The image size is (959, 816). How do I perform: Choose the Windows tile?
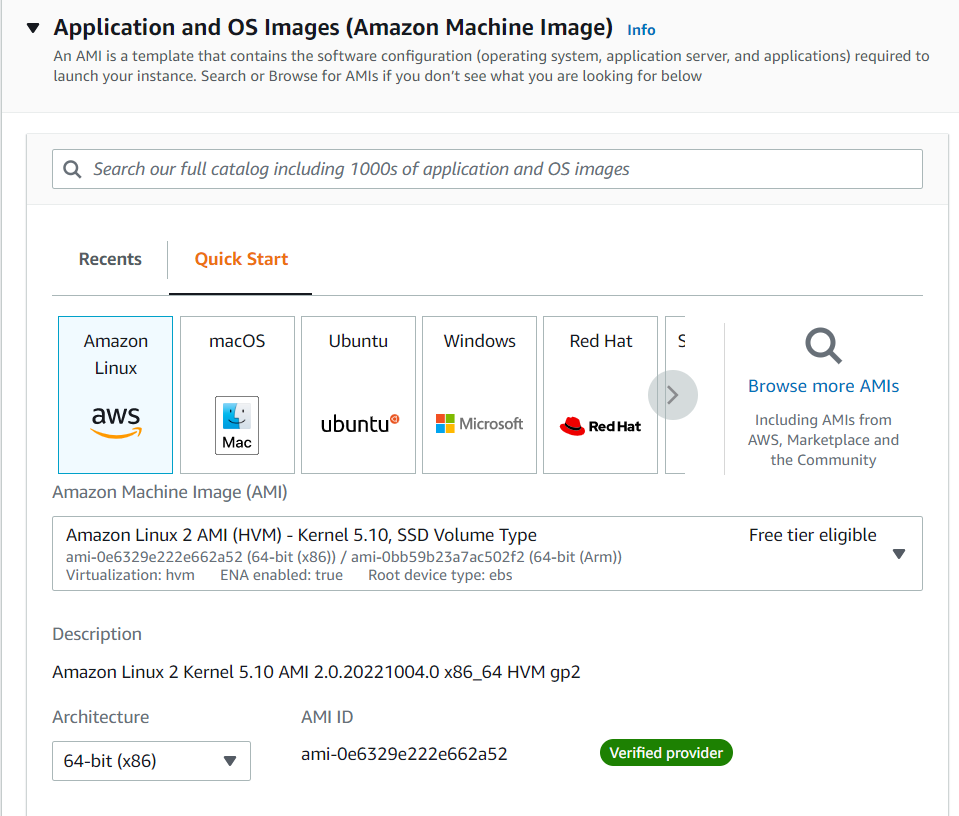click(x=480, y=395)
